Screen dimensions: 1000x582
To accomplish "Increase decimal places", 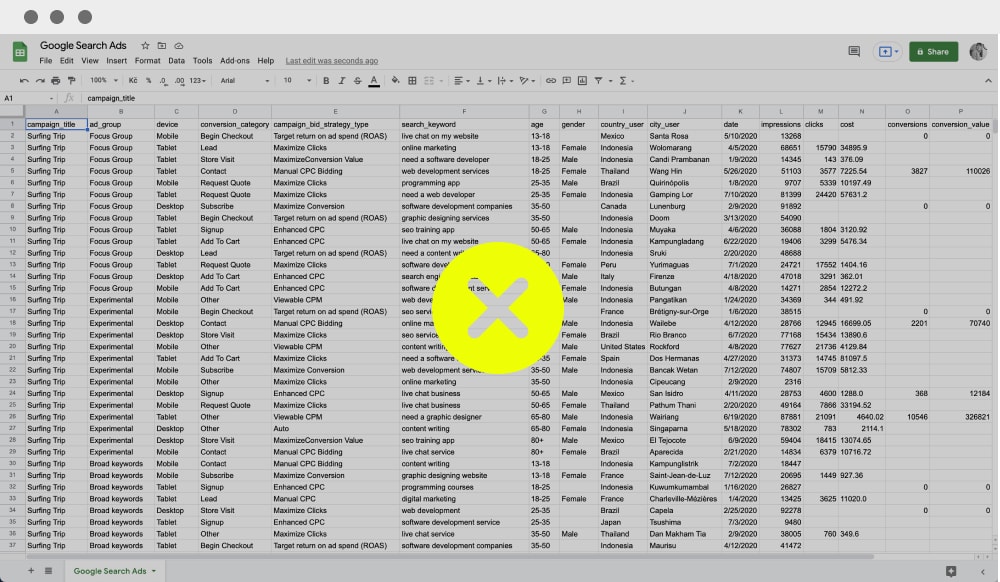I will click(179, 81).
